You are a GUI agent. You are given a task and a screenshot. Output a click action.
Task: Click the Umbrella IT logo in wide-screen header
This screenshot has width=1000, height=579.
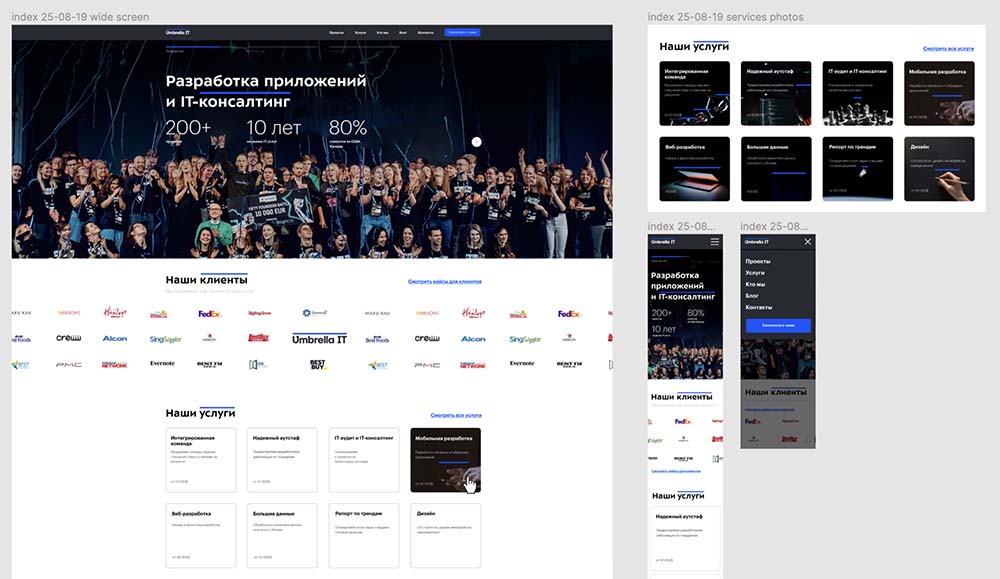(178, 33)
